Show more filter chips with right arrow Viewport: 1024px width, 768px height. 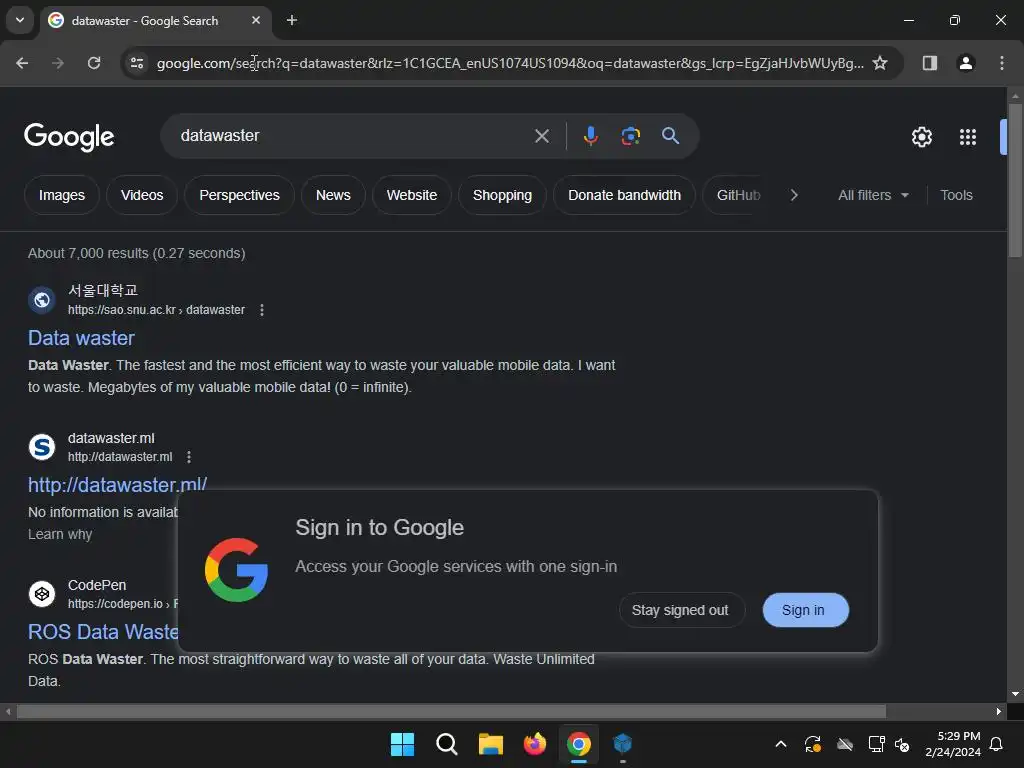coord(794,195)
